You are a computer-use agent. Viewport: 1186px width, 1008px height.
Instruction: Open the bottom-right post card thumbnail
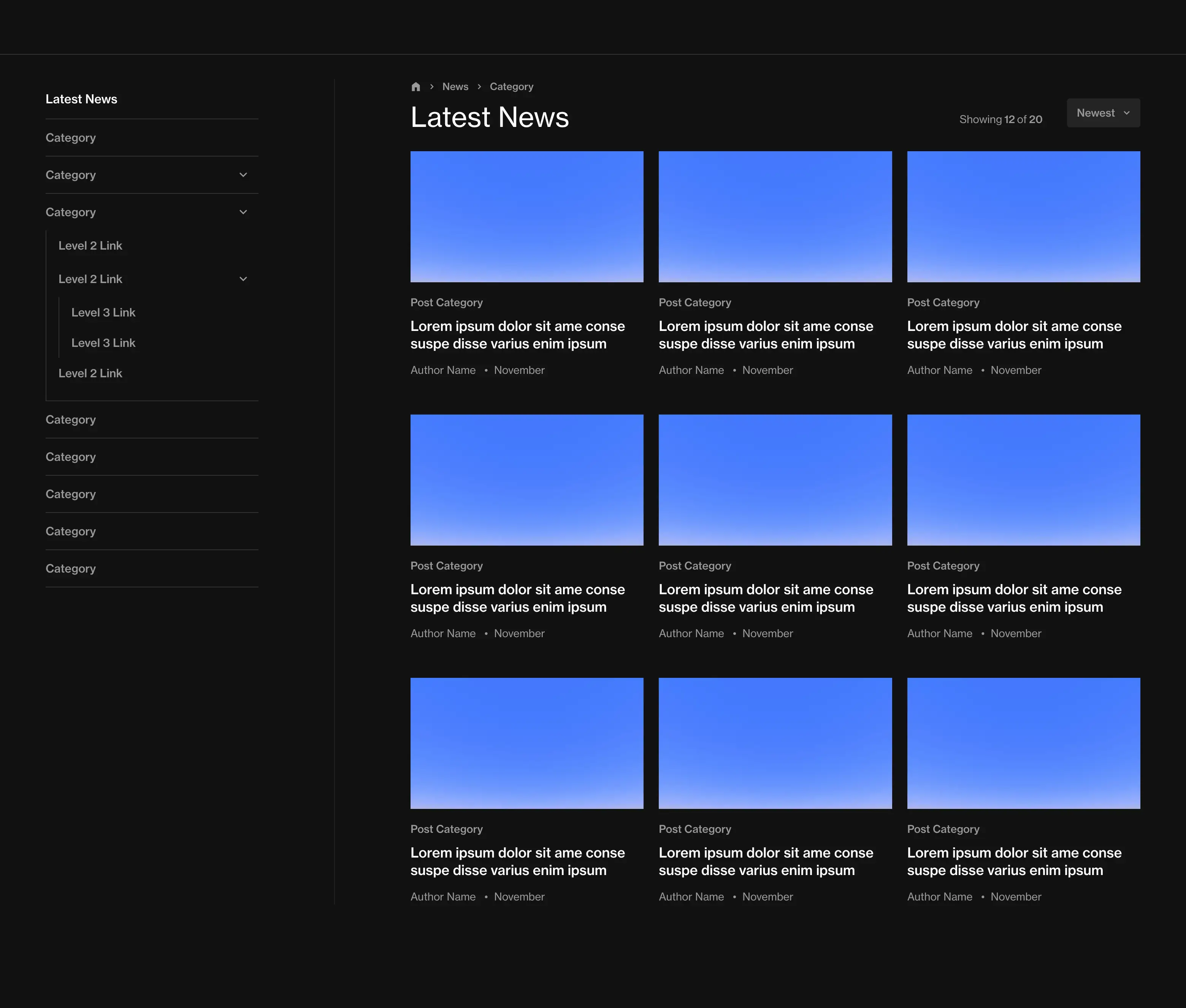tap(1023, 744)
